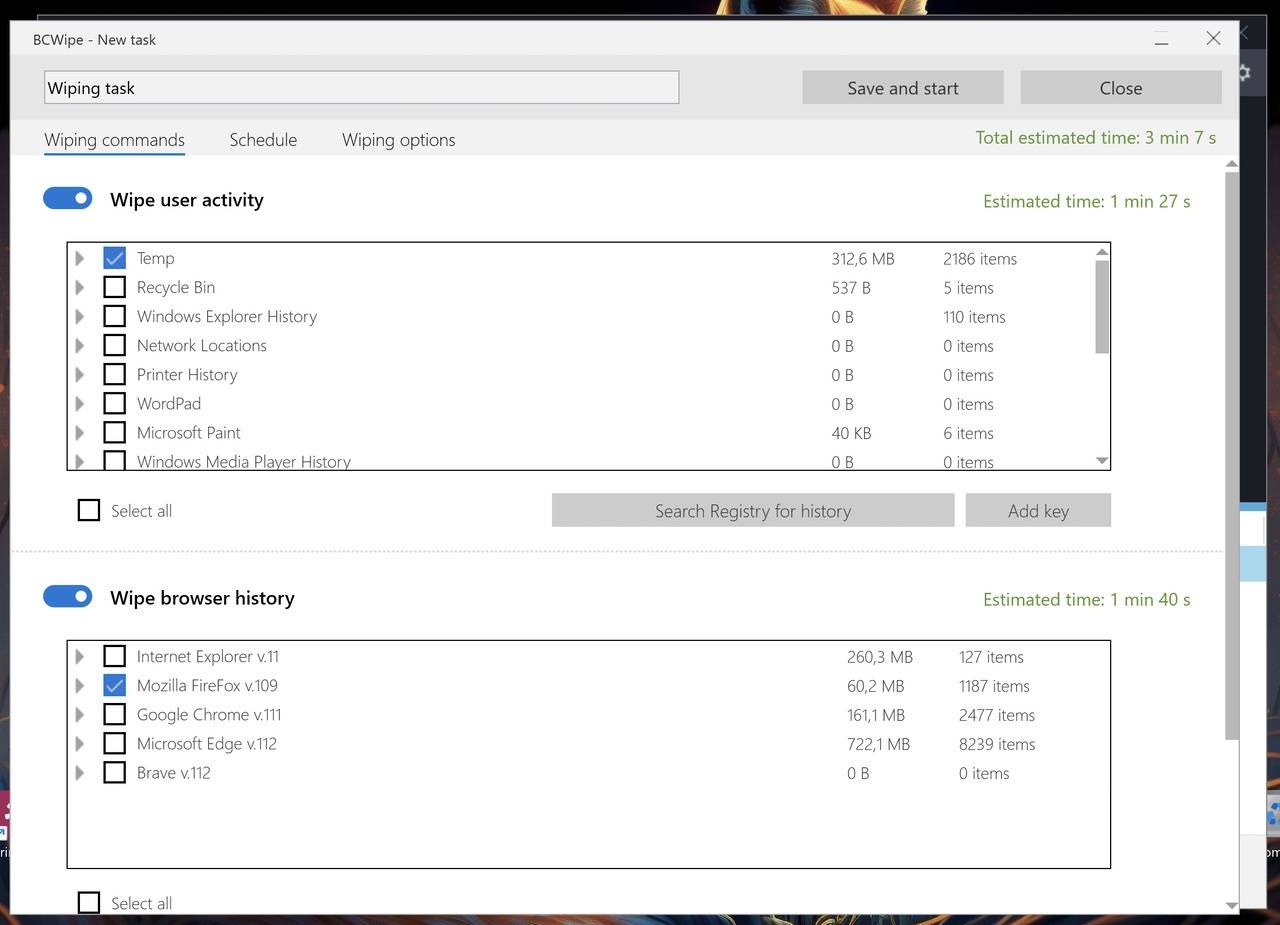1280x925 pixels.
Task: Click the Estimated time: 1 min 27 s text
Action: coord(1087,201)
